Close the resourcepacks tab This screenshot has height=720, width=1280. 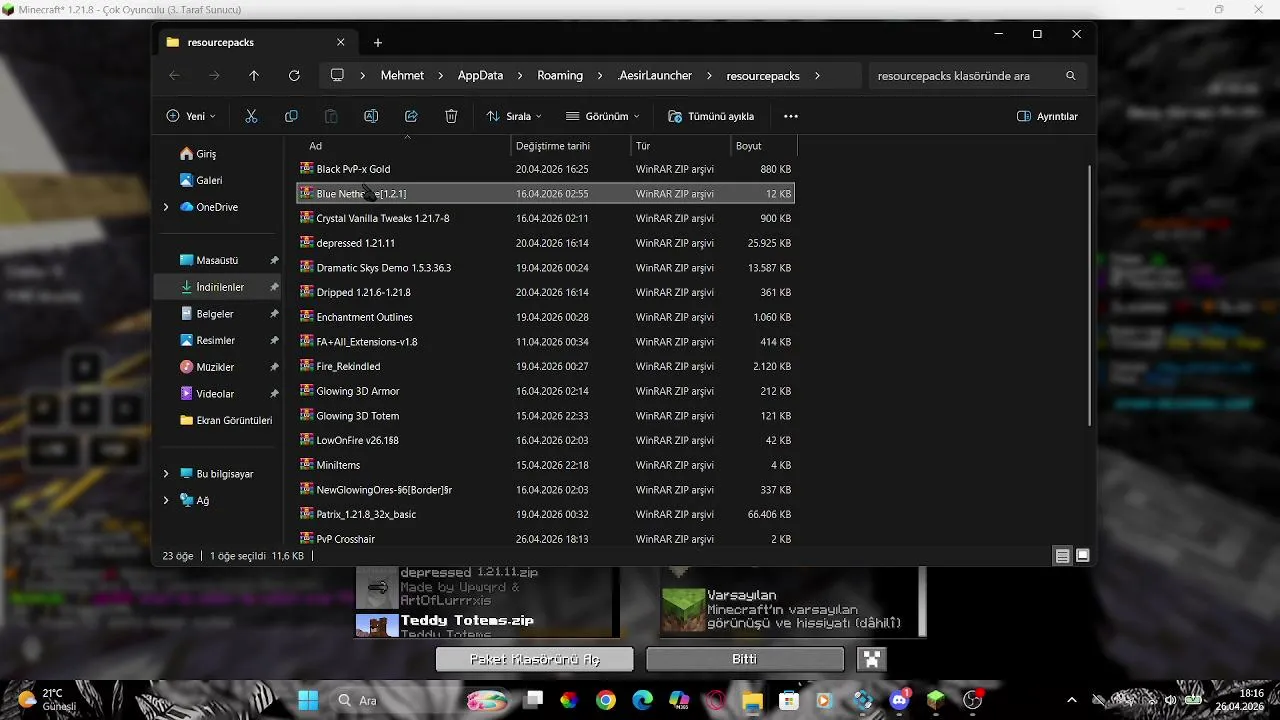[340, 42]
